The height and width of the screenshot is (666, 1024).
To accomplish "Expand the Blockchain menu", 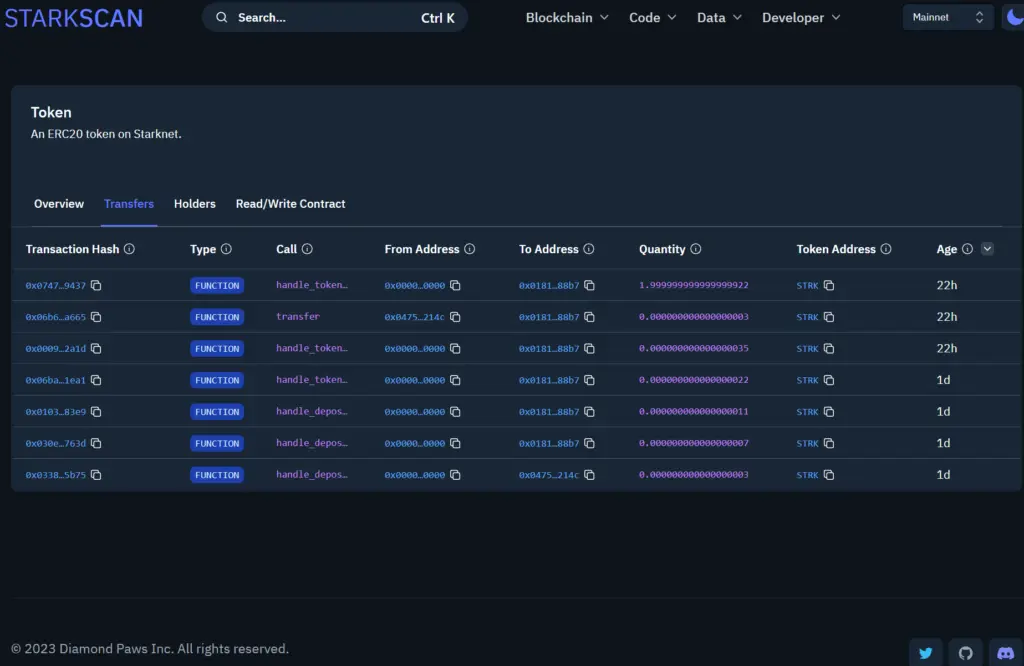I will coord(567,18).
